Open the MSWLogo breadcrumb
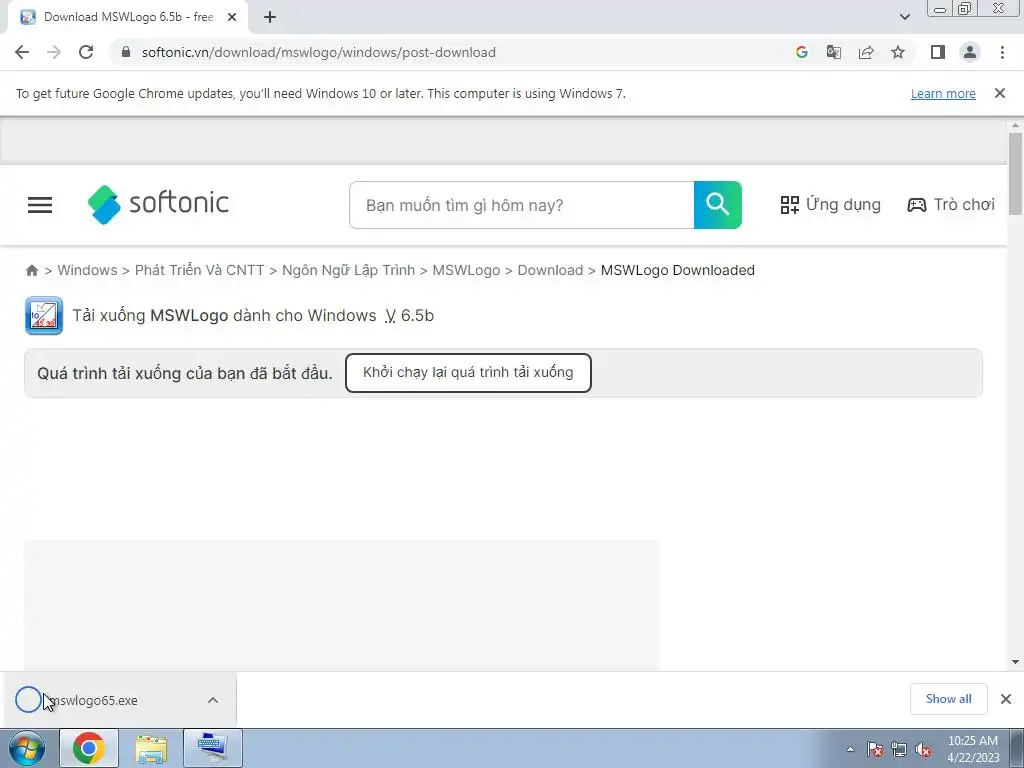This screenshot has height=768, width=1024. [466, 270]
